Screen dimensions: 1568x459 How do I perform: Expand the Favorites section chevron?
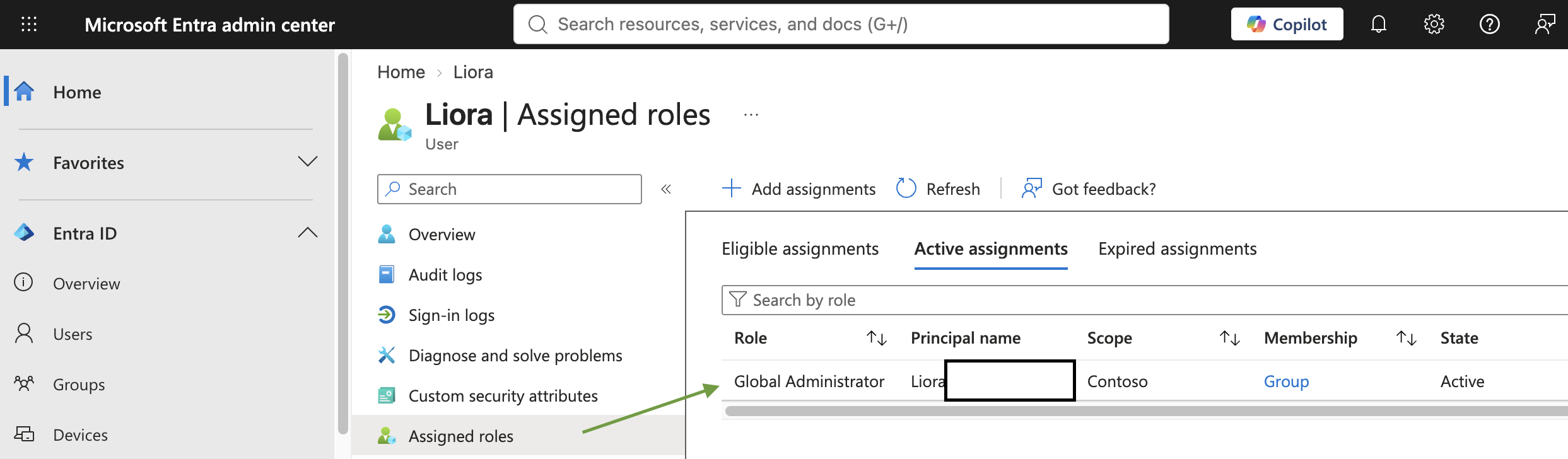[x=307, y=162]
